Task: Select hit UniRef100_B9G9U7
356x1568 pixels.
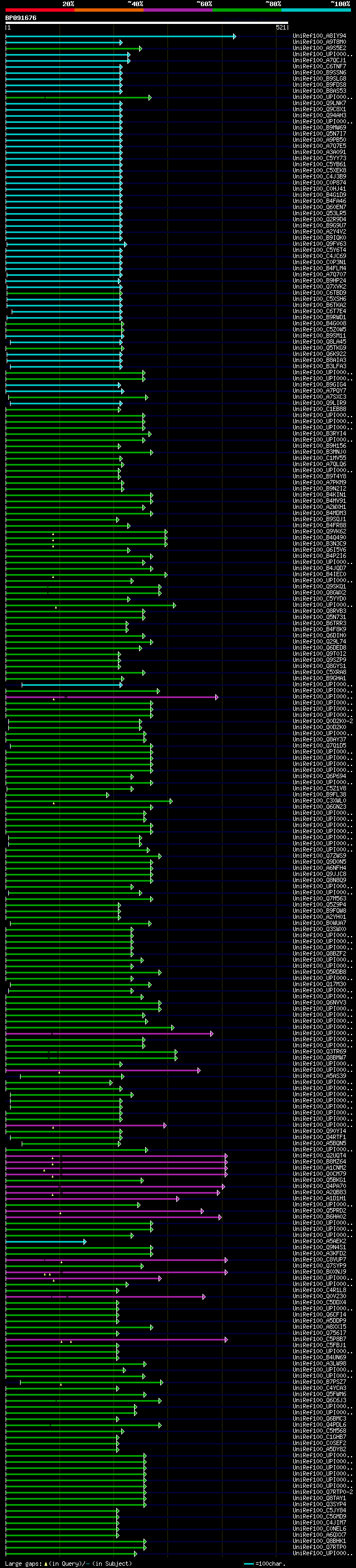Action: pos(319,225)
